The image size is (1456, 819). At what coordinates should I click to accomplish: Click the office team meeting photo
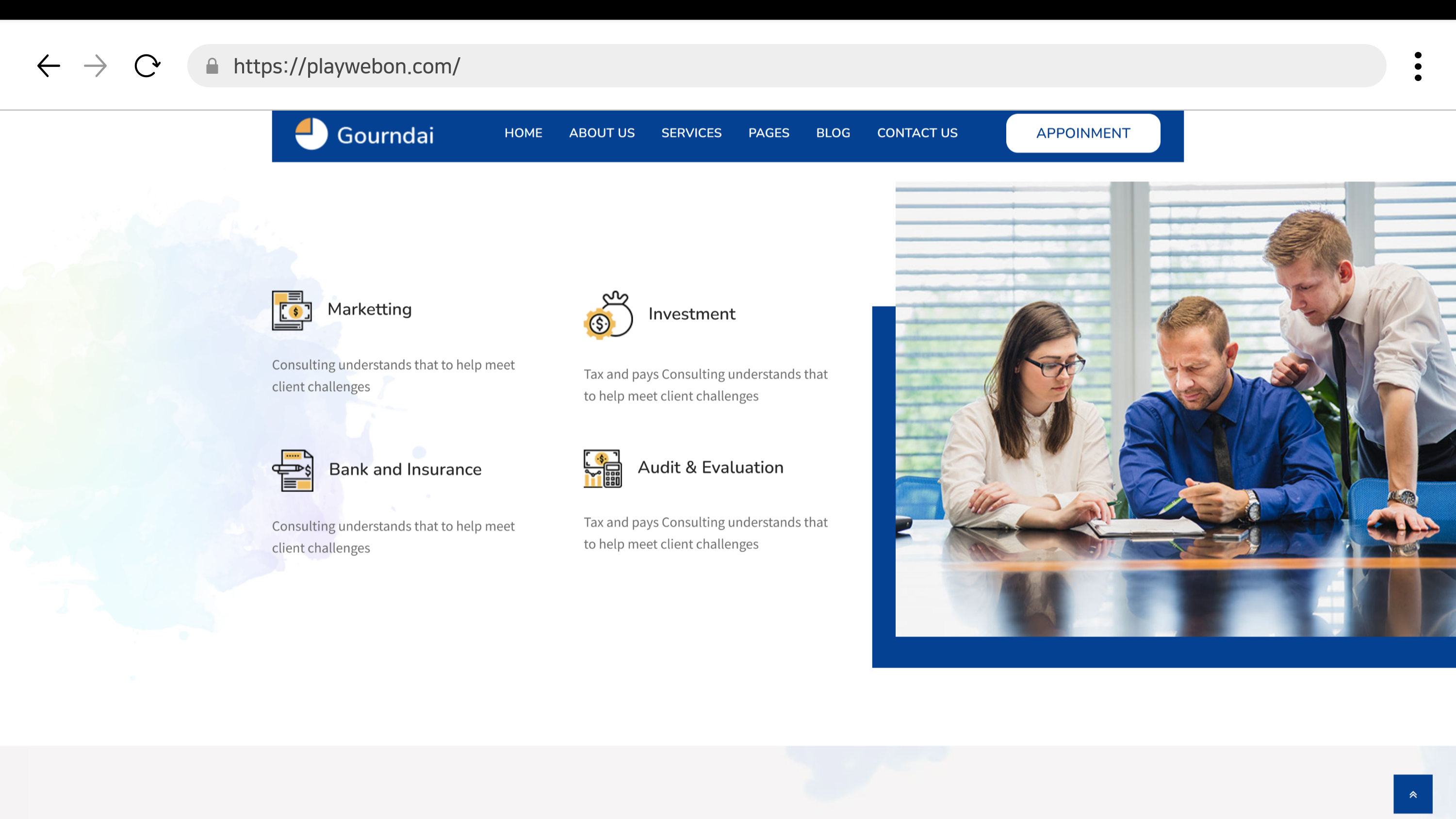tap(1176, 409)
